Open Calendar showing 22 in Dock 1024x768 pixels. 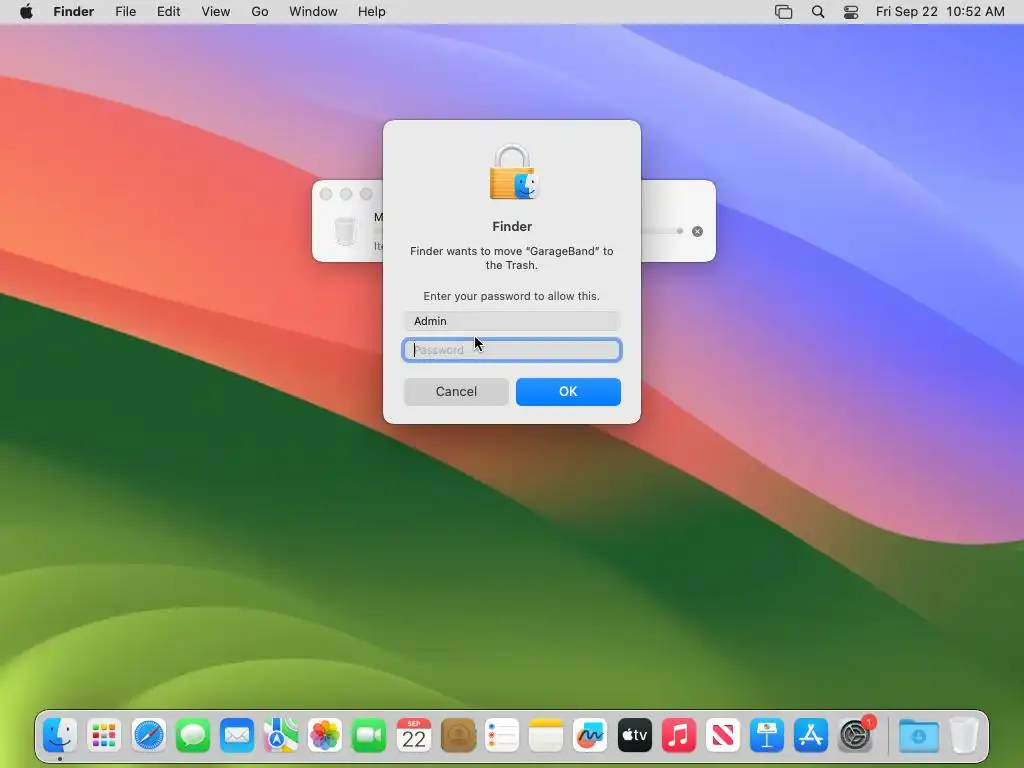point(413,736)
